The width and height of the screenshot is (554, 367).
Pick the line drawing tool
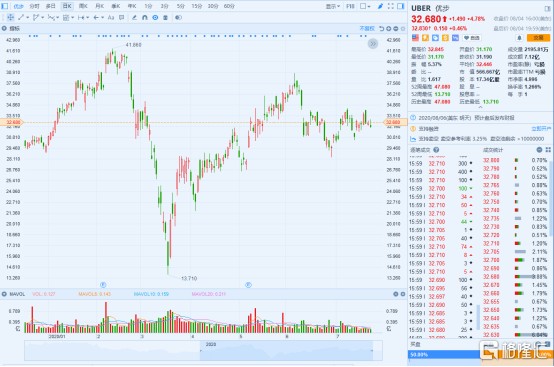point(21,17)
